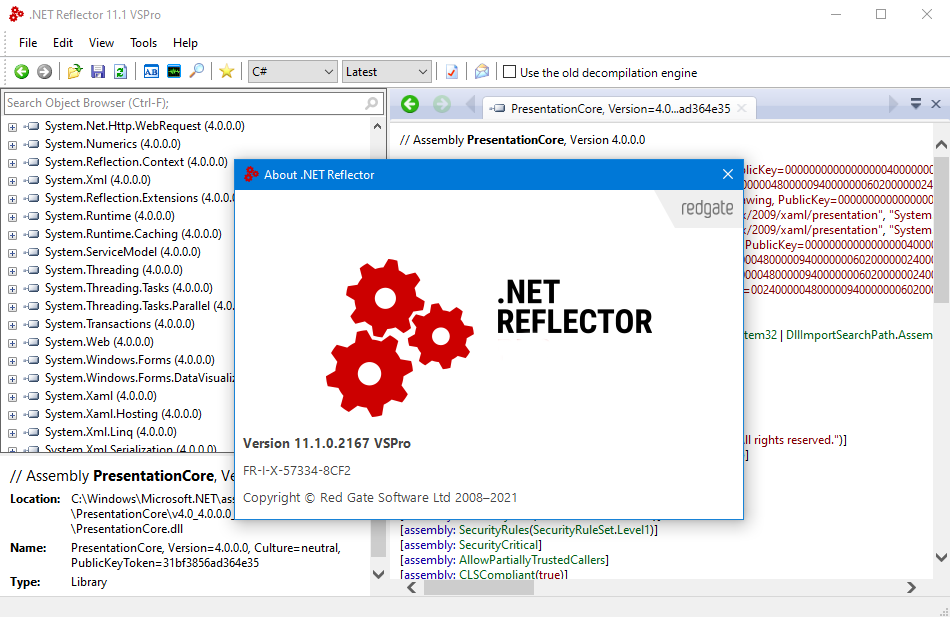Expand the System.Transactions node
Viewport: 950px width, 617px height.
click(12, 325)
